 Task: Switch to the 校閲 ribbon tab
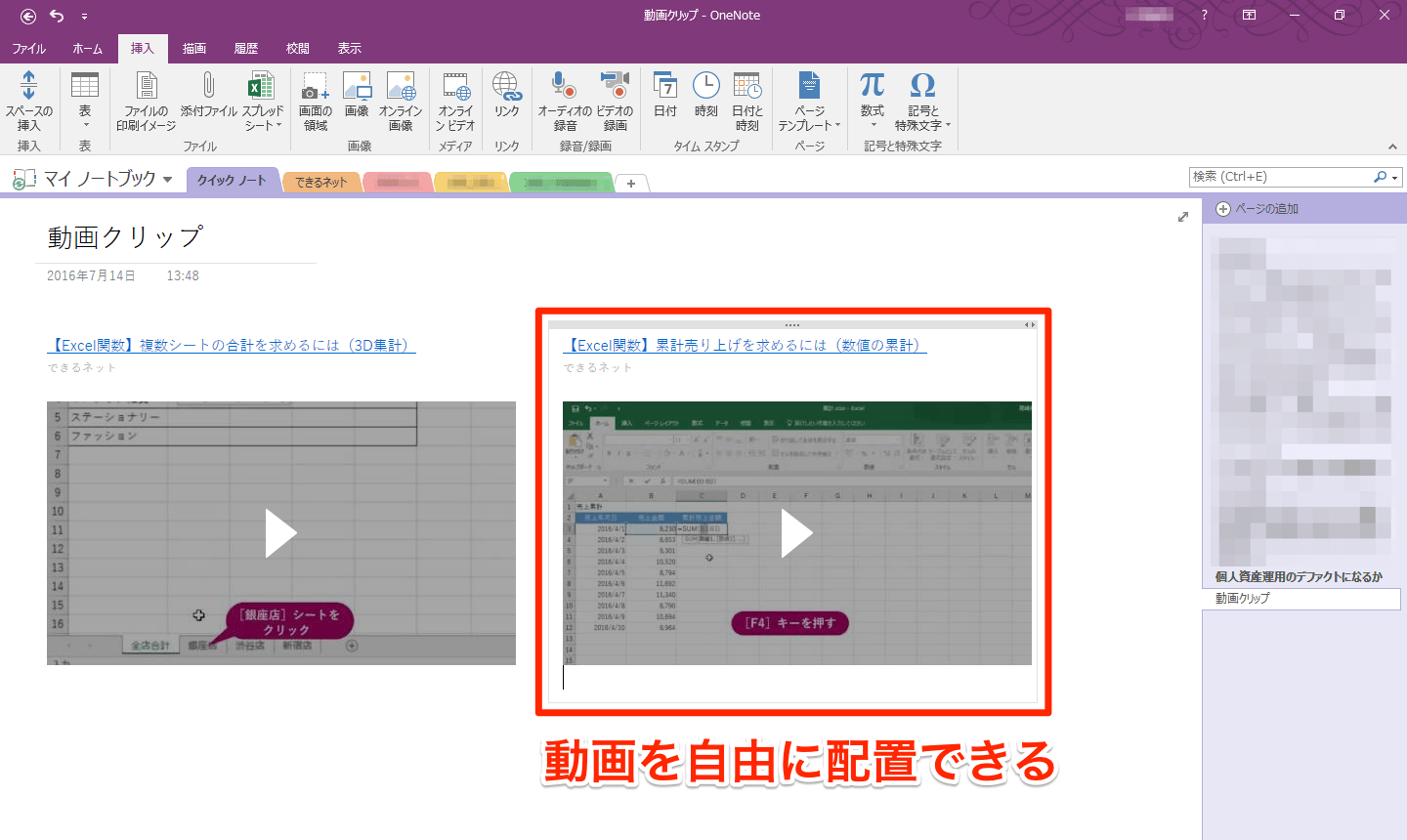298,48
